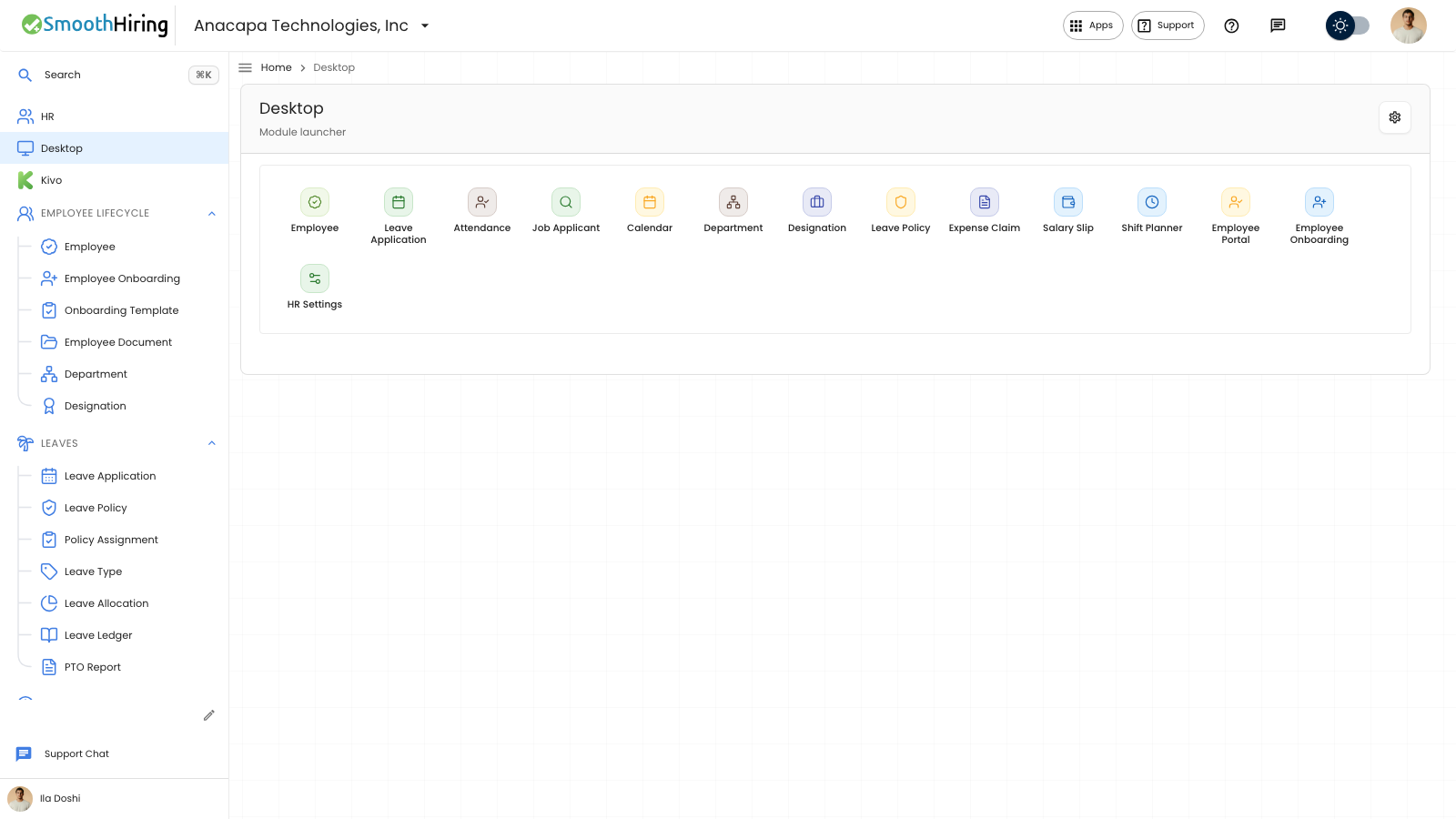Open the HR Settings module icon
Screen dimensions: 1456x819
click(315, 278)
